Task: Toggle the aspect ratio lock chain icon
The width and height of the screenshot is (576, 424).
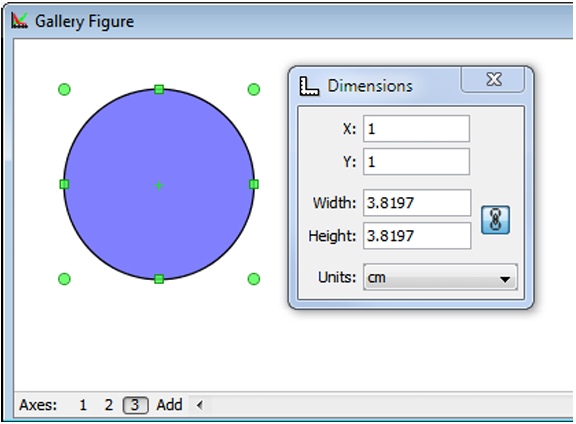Action: tap(495, 220)
